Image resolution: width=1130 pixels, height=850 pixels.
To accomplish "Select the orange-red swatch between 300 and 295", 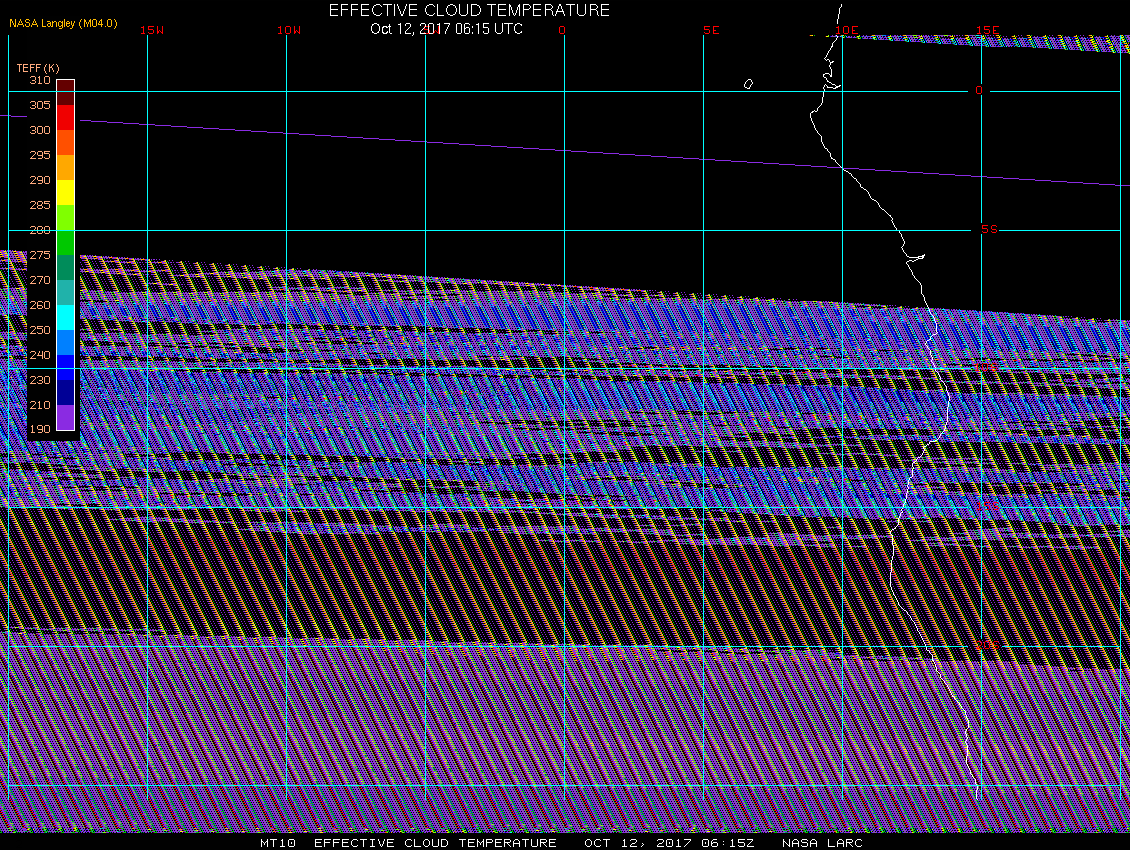I will coord(66,143).
